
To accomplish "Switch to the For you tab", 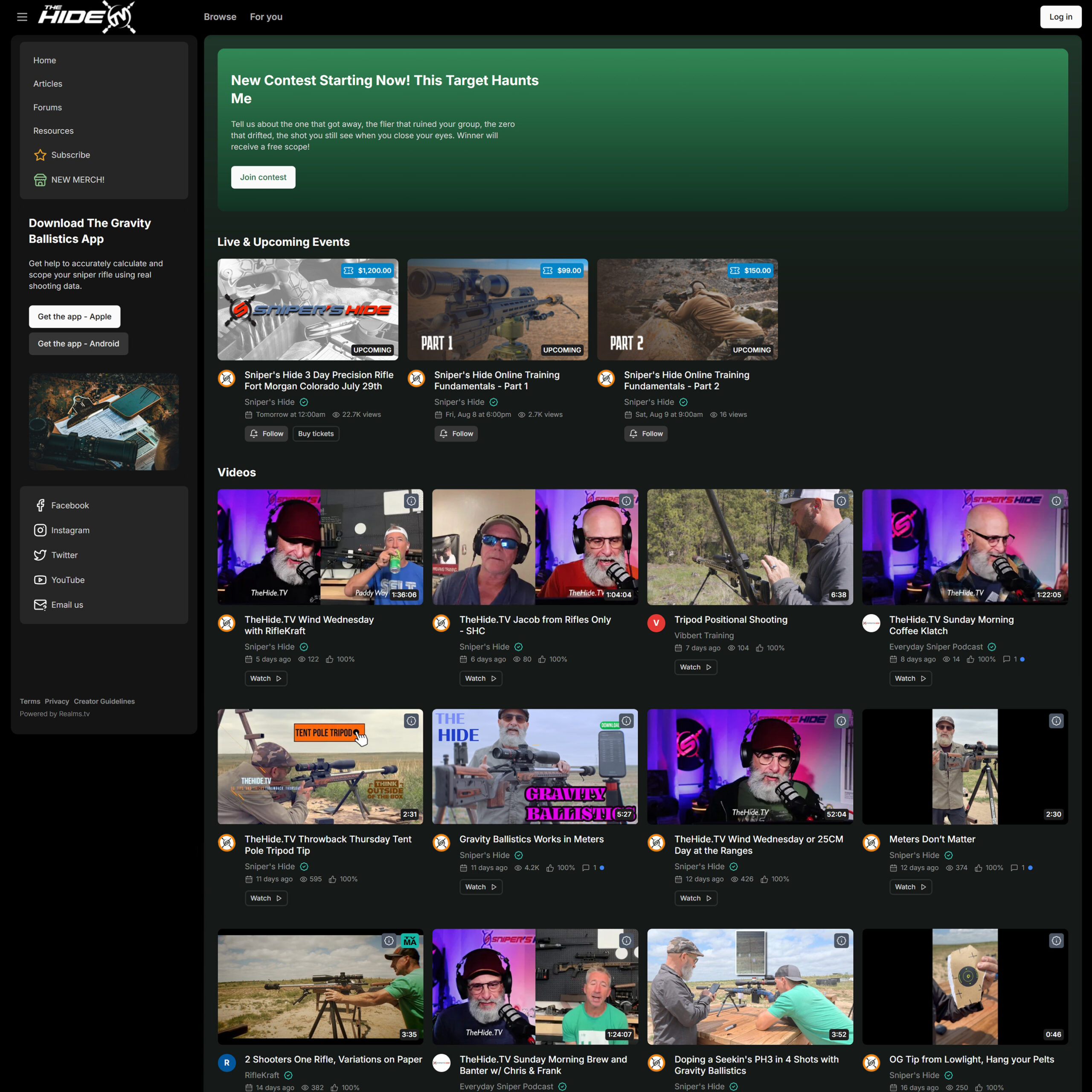I will [266, 17].
